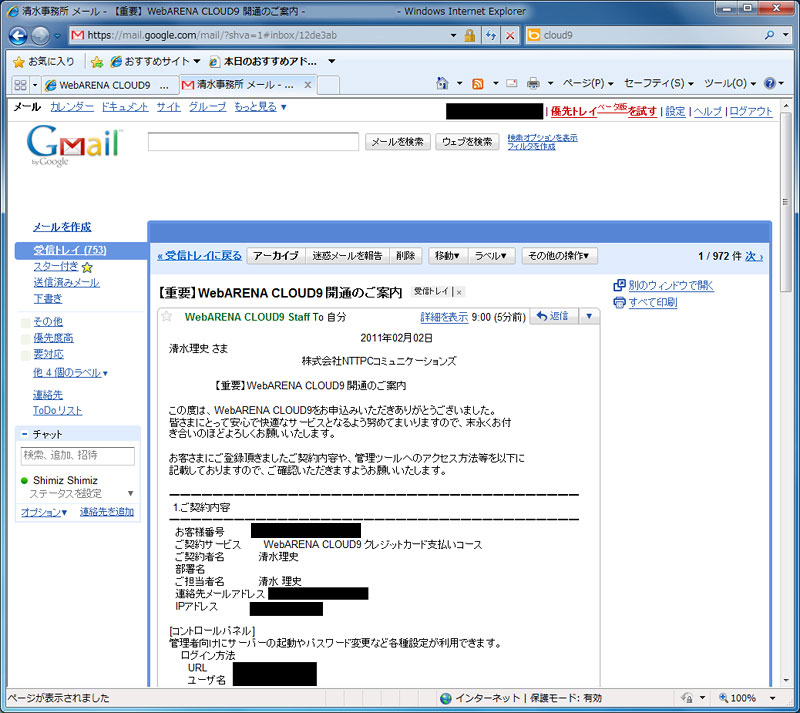This screenshot has height=713, width=800.
Task: Click the ウェブを検索 button
Action: [467, 142]
